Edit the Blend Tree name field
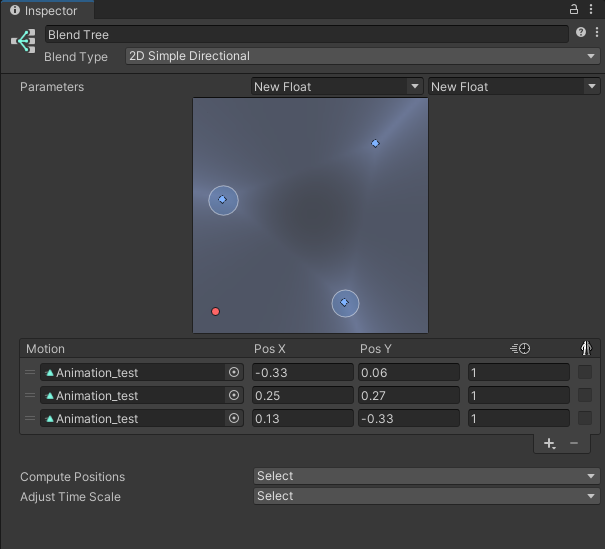Screen dimensions: 605x549 coord(307,34)
